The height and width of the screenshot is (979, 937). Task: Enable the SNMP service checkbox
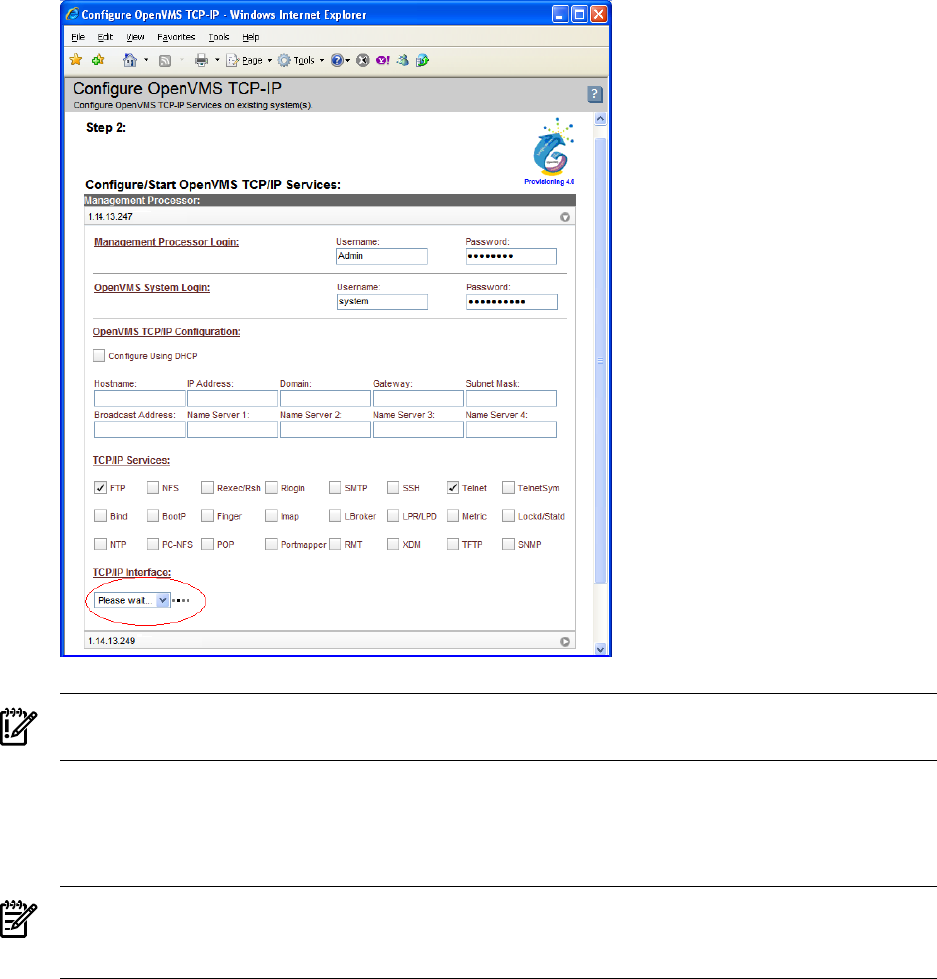508,544
